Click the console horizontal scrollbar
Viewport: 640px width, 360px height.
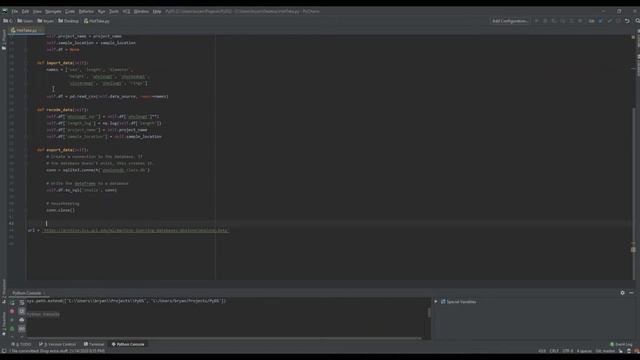coord(224,338)
